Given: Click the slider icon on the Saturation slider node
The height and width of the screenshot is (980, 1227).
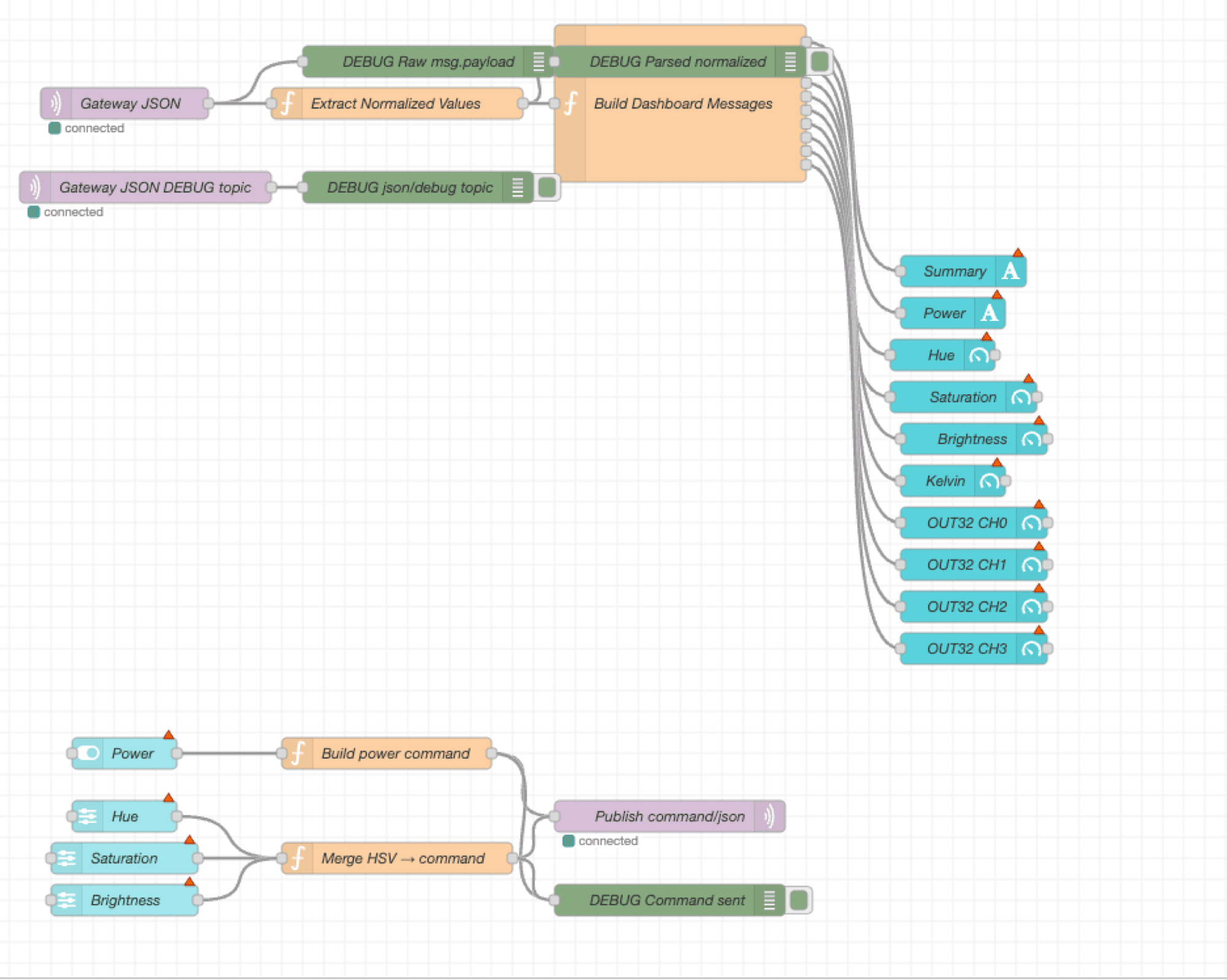Looking at the screenshot, I should (x=67, y=858).
